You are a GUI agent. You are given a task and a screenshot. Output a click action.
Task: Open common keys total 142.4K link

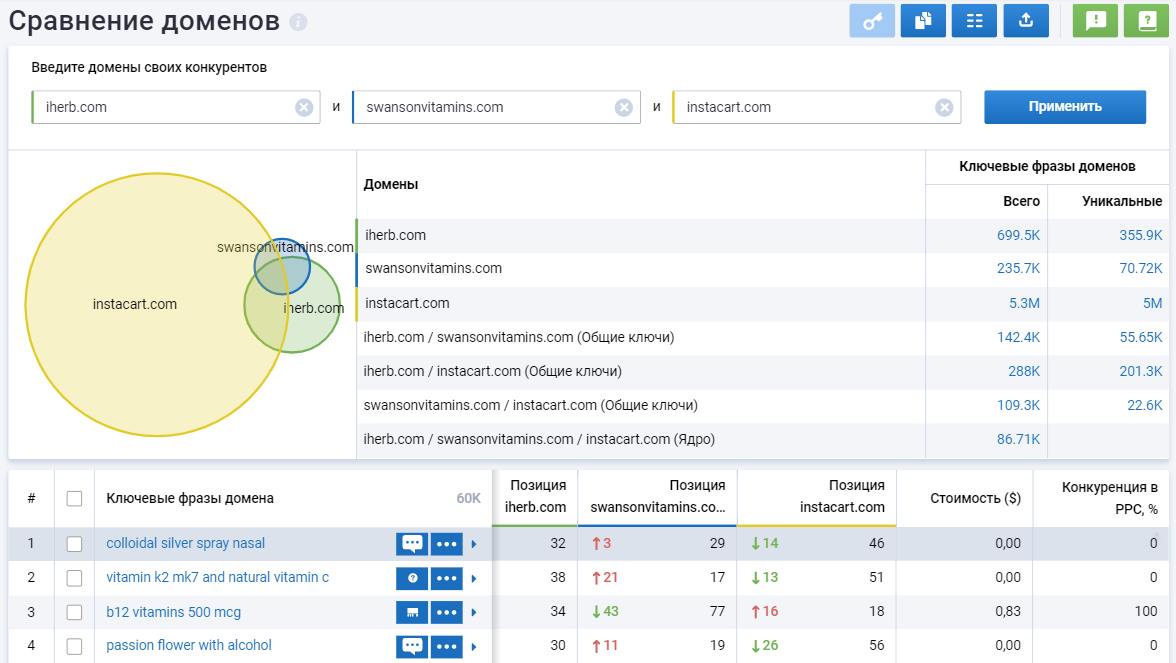(x=1018, y=338)
